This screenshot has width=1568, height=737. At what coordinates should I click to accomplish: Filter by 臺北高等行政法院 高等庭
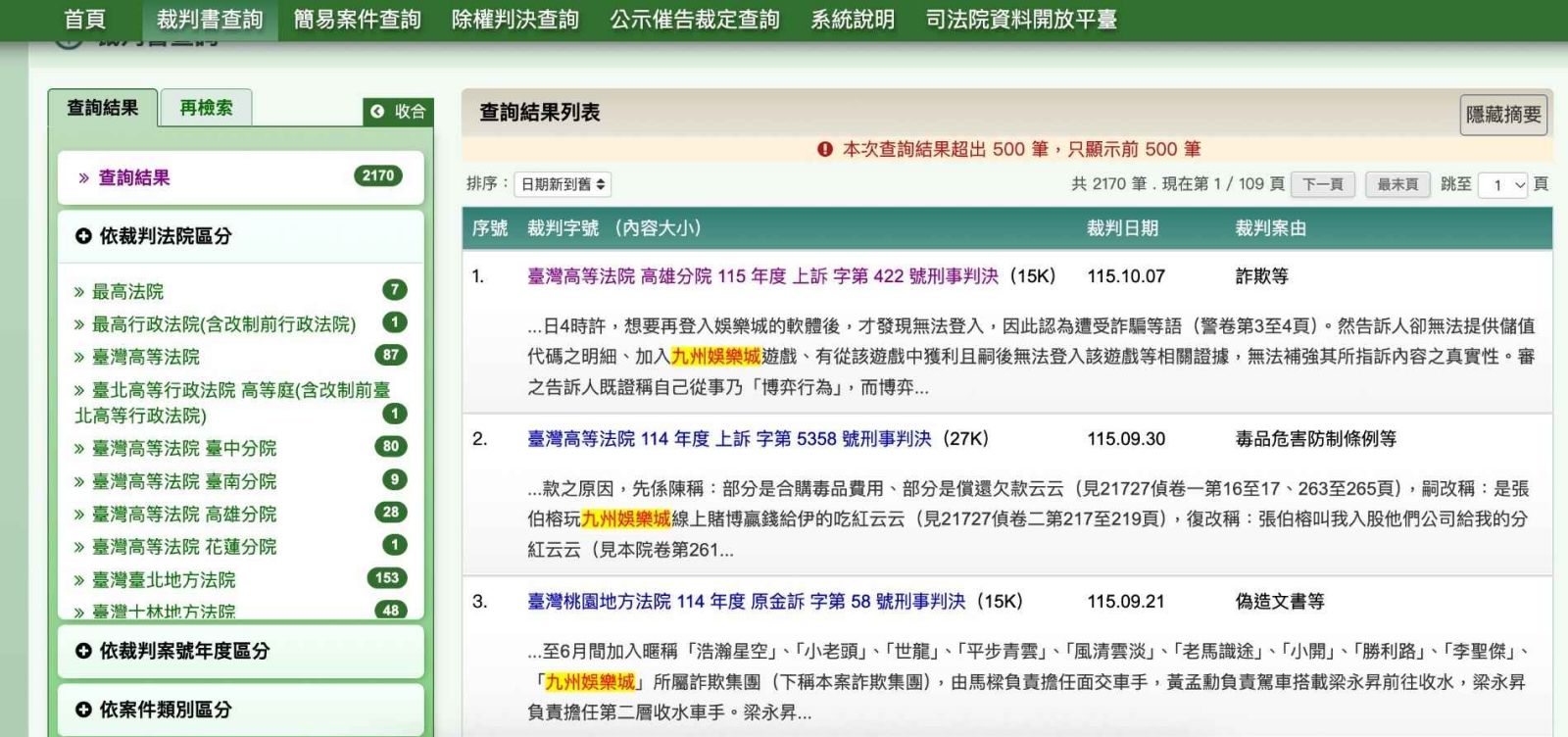232,403
